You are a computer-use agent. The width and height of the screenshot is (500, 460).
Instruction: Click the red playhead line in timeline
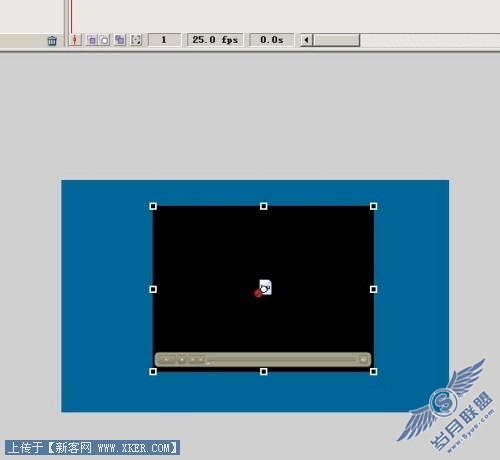(71, 16)
